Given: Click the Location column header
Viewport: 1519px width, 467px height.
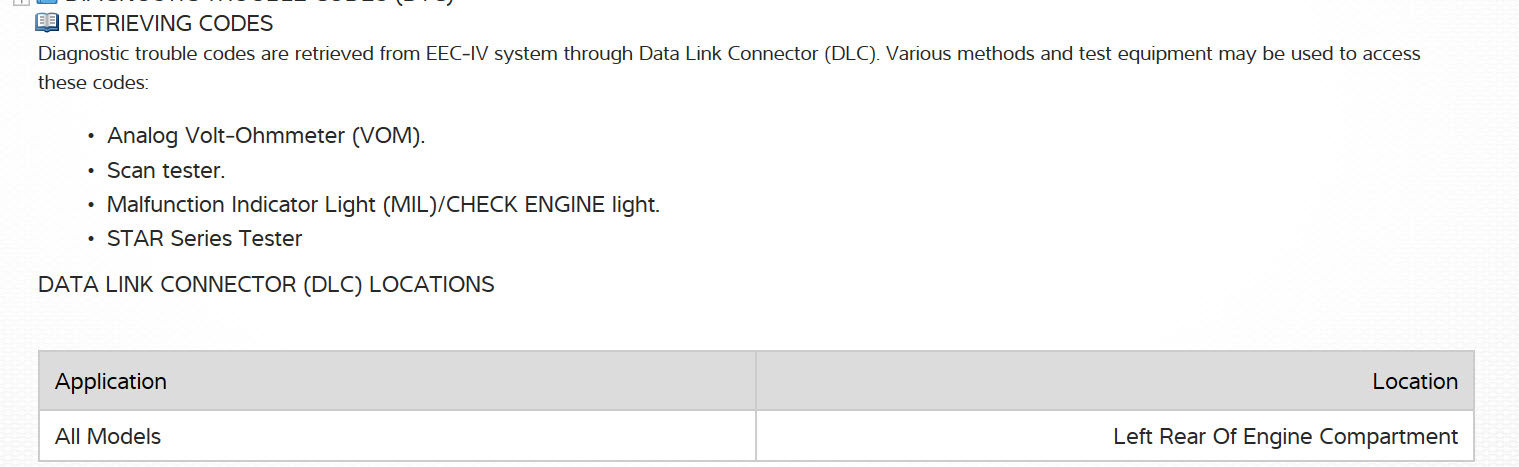Looking at the screenshot, I should [x=1414, y=382].
